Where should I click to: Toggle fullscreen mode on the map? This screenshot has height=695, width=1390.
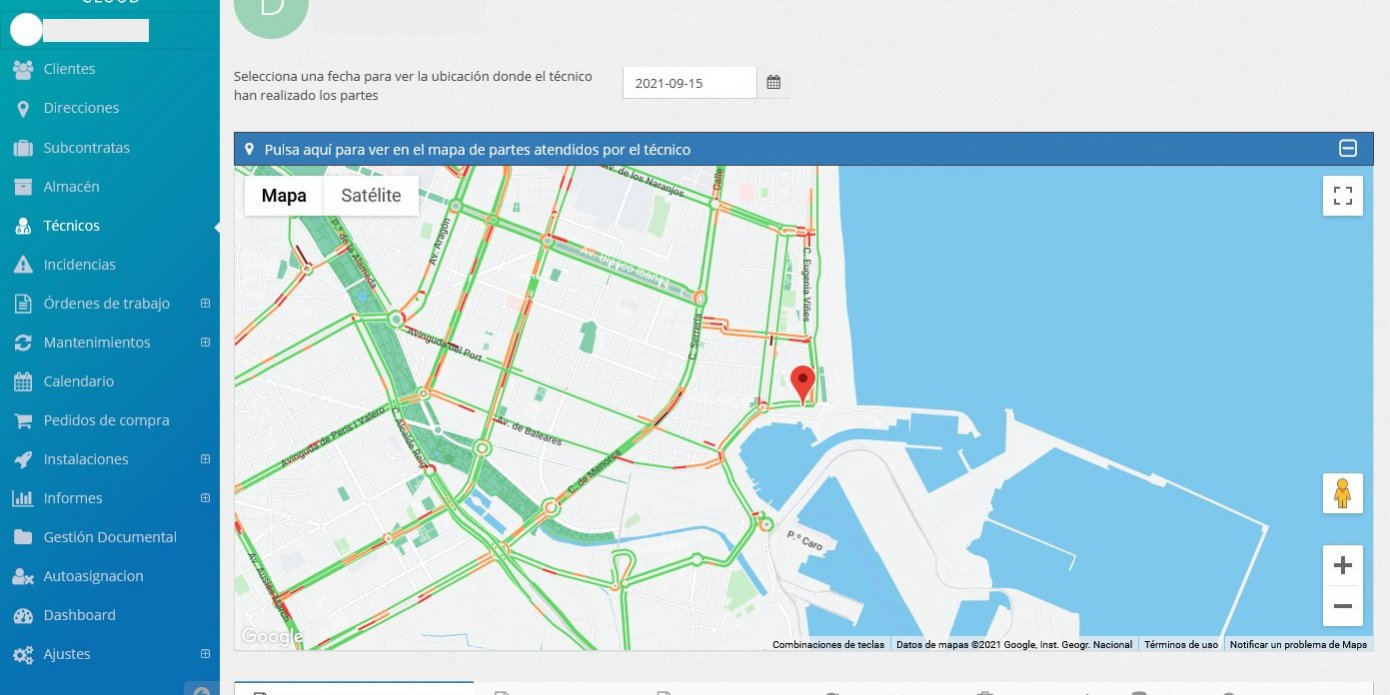[1342, 195]
